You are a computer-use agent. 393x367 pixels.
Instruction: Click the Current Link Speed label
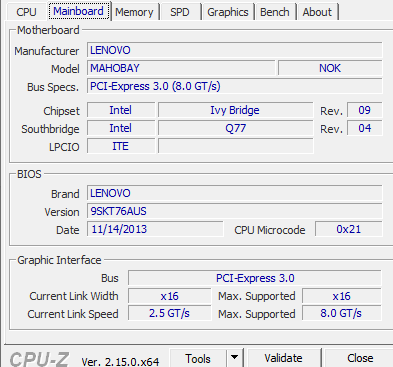[x=73, y=314]
